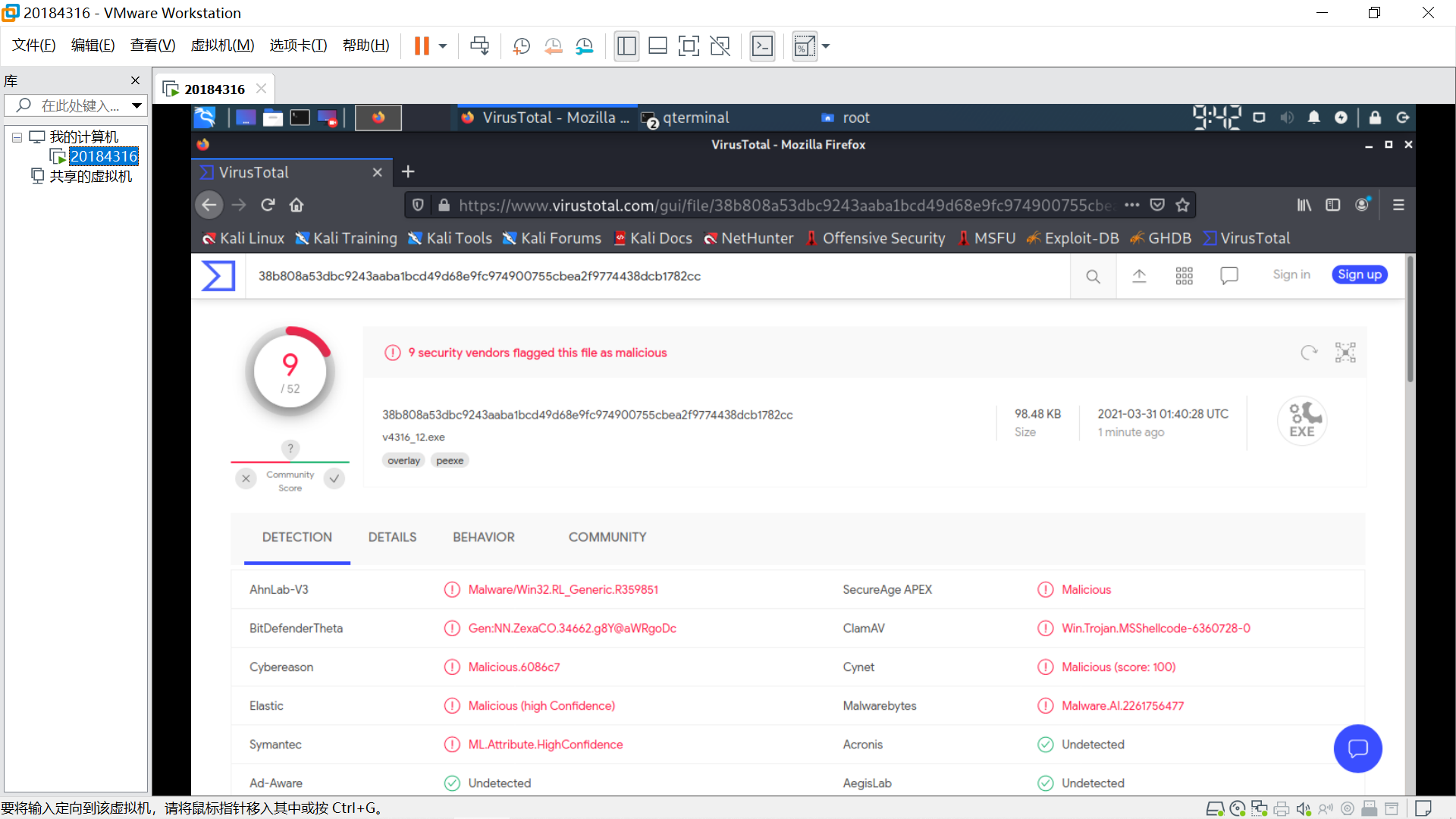Click VirusTotal upload file icon
Image resolution: width=1456 pixels, height=819 pixels.
click(x=1139, y=276)
